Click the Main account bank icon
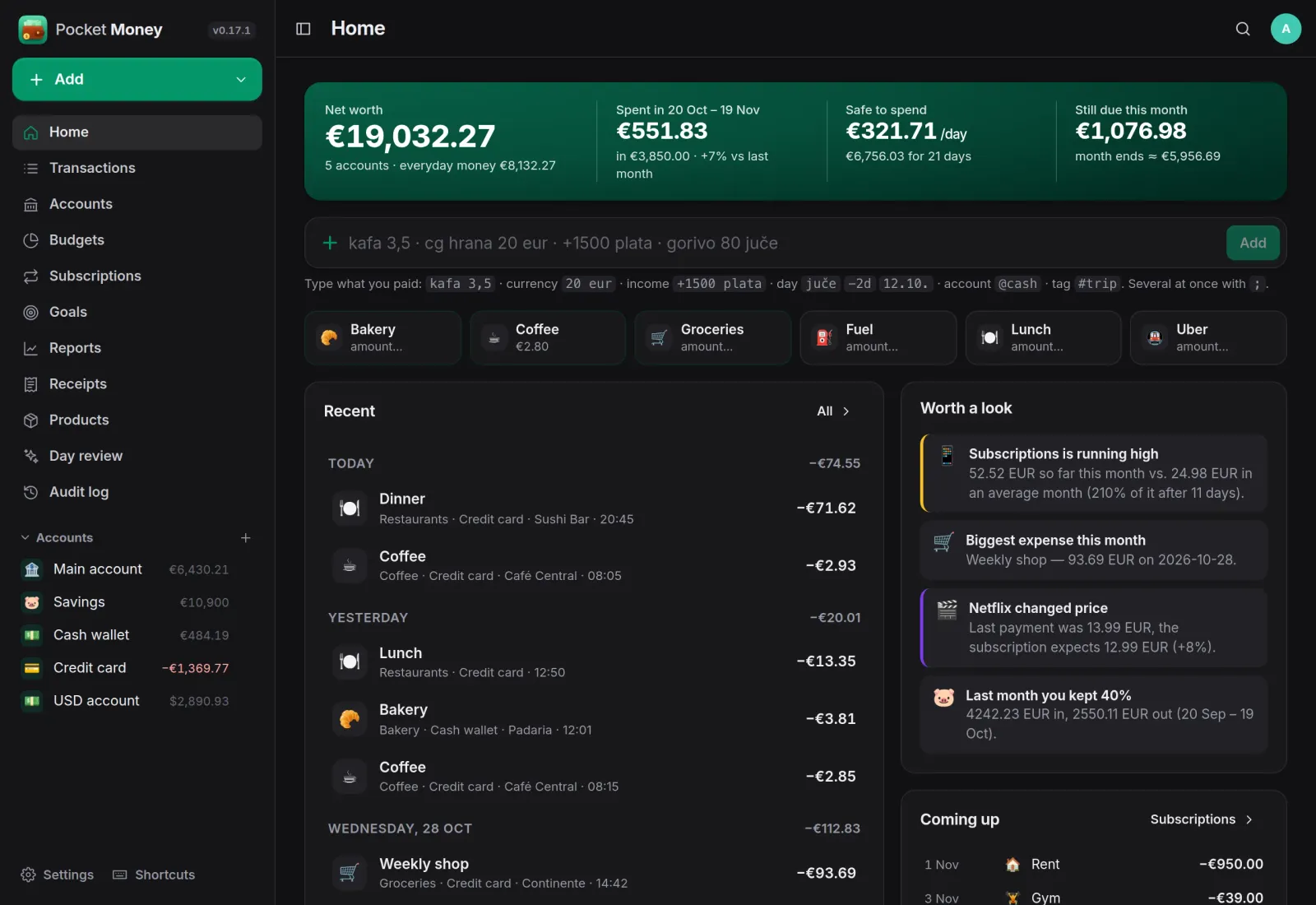Screen dimensions: 1316x905 click(32, 569)
